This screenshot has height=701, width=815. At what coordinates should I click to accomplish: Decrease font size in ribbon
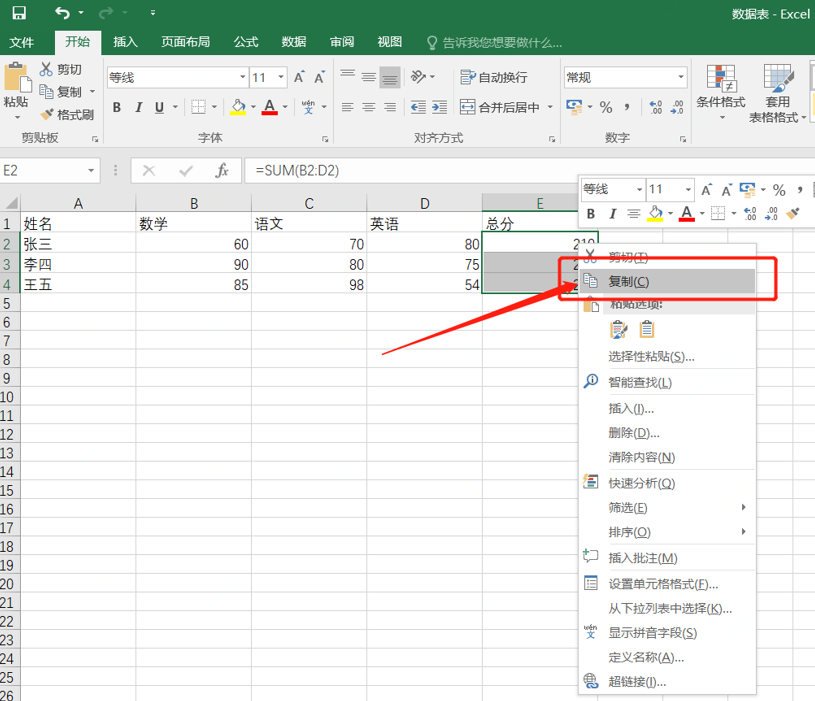[x=320, y=77]
